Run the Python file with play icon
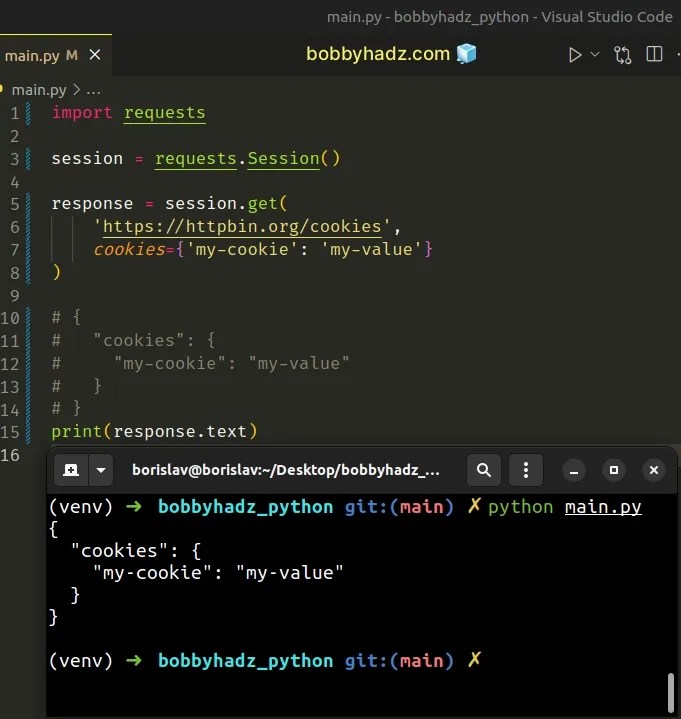The image size is (681, 719). point(575,55)
